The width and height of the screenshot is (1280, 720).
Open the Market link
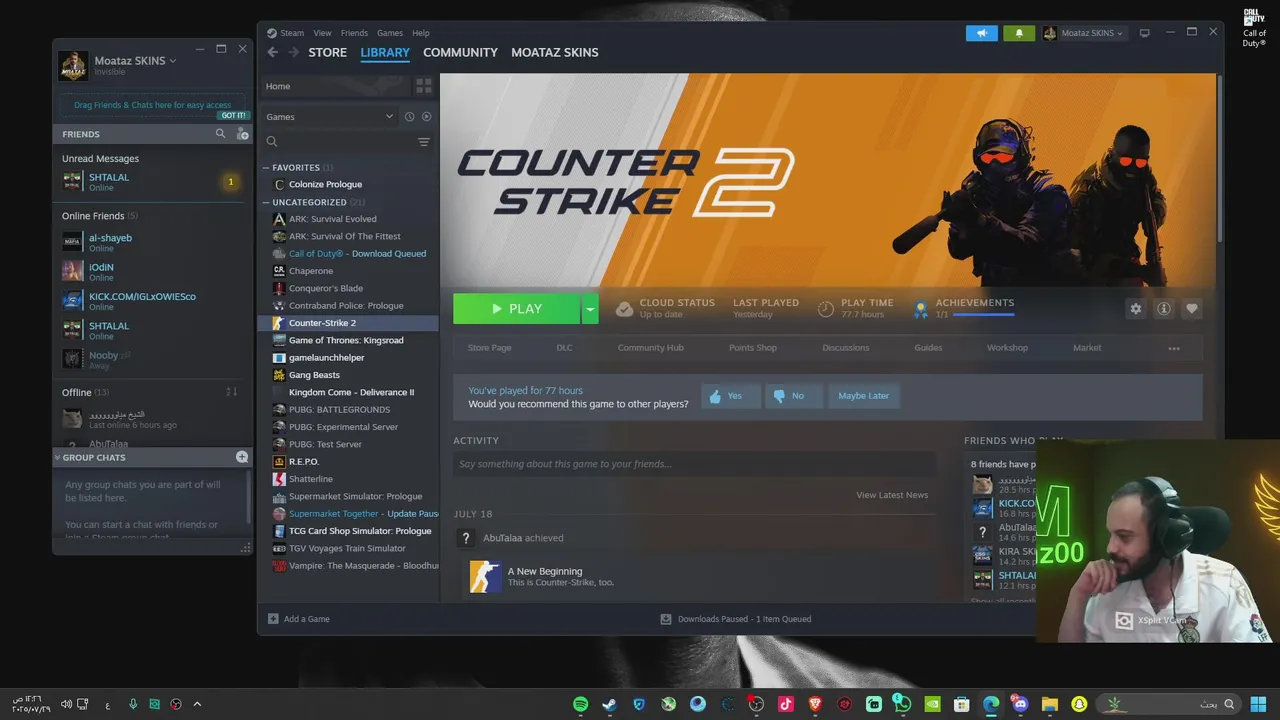tap(1087, 348)
